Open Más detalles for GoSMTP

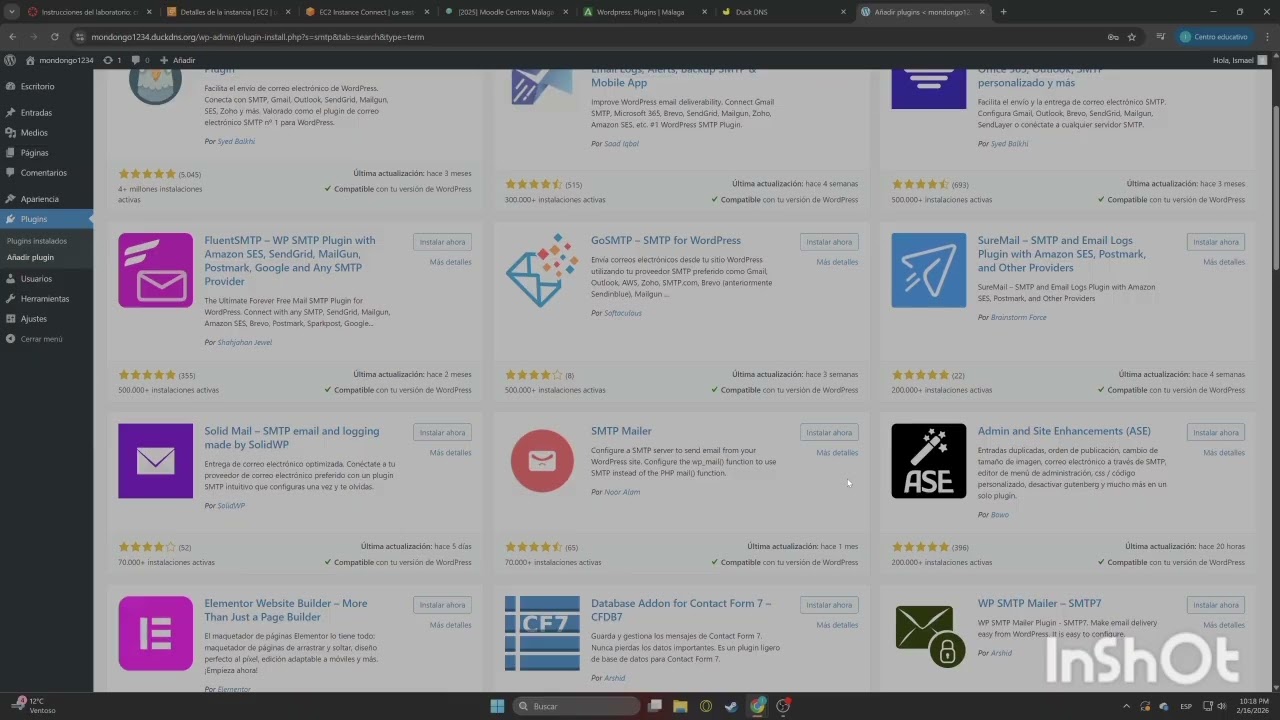(x=837, y=262)
